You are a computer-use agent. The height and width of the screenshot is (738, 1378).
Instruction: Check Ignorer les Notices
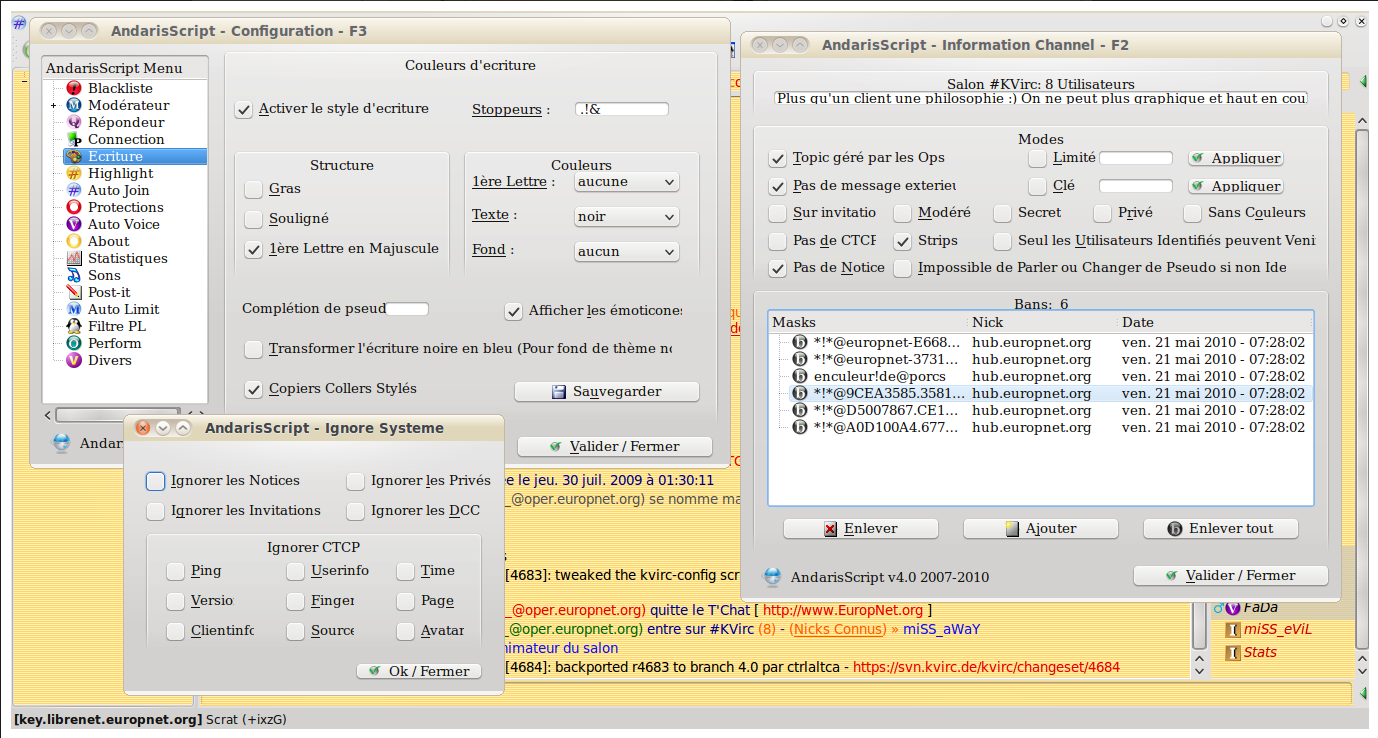[155, 481]
